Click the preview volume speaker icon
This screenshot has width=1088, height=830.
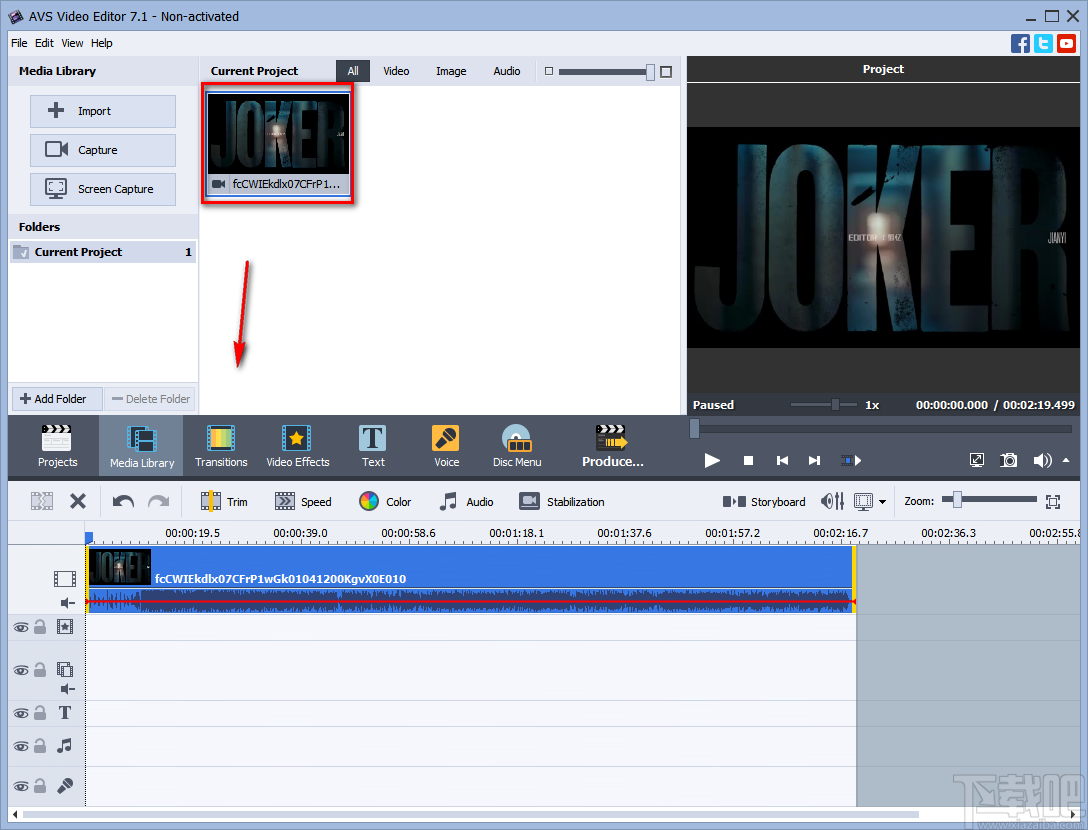tap(1042, 460)
